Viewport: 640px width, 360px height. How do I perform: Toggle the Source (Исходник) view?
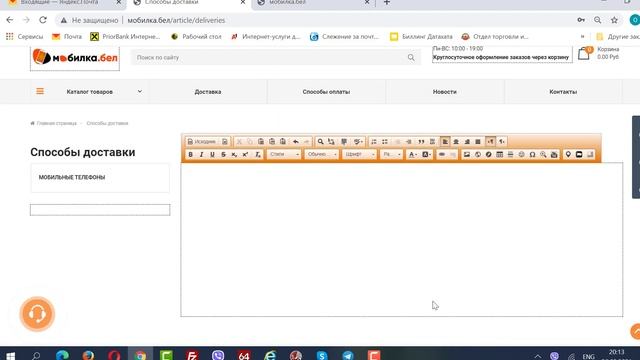202,142
